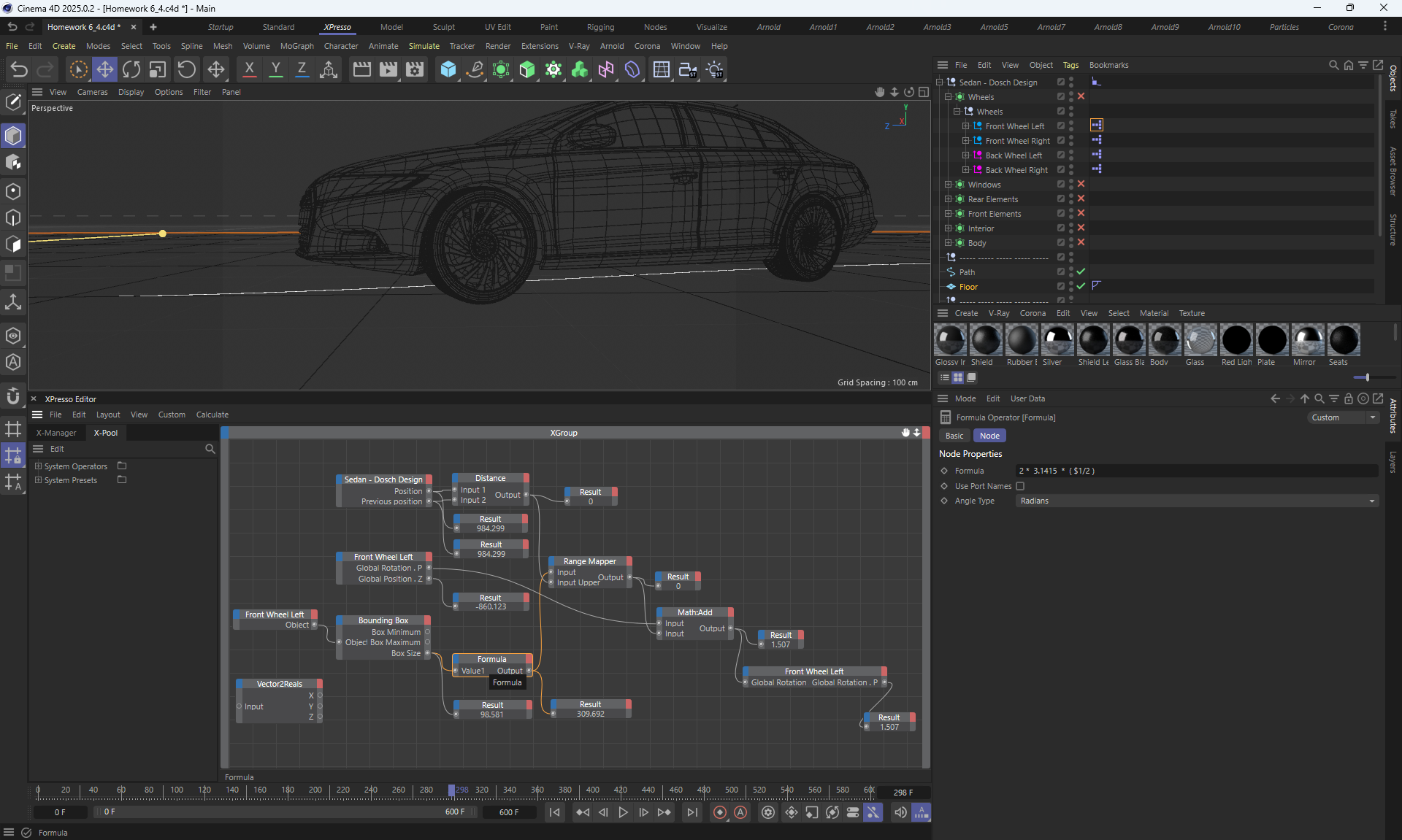Enable the Use Port Names checkbox
This screenshot has width=1402, height=840.
(x=1020, y=486)
